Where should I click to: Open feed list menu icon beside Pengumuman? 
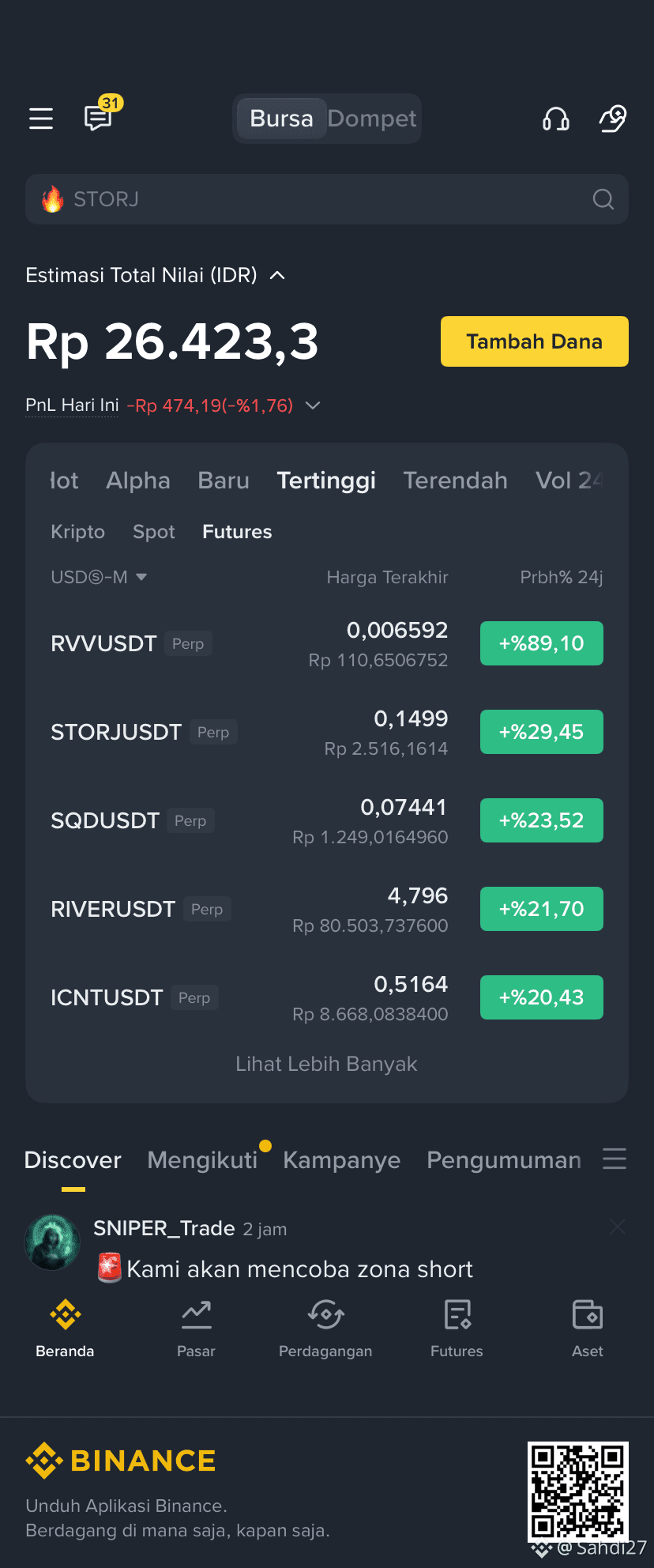coord(615,1159)
